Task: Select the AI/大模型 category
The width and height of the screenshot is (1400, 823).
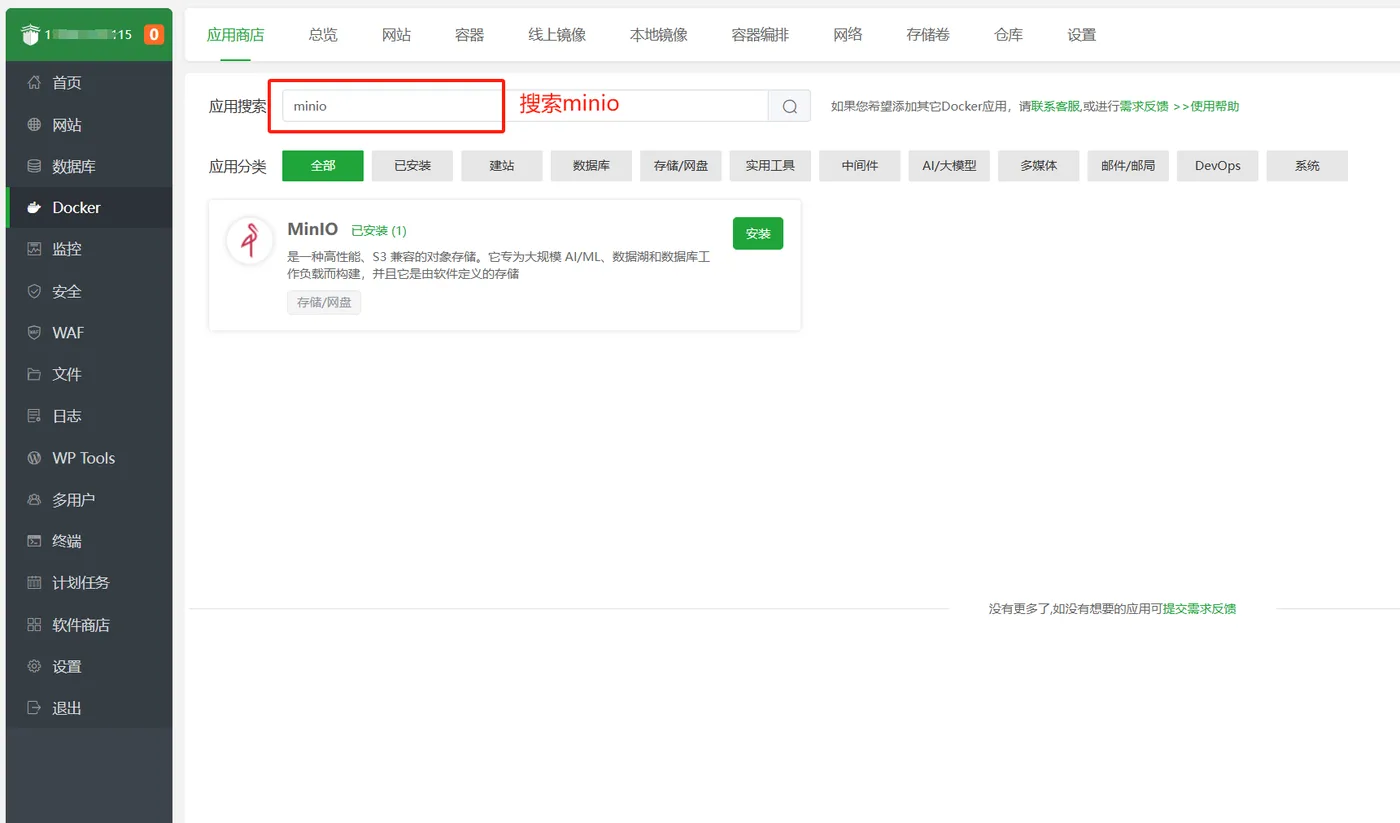Action: (949, 166)
